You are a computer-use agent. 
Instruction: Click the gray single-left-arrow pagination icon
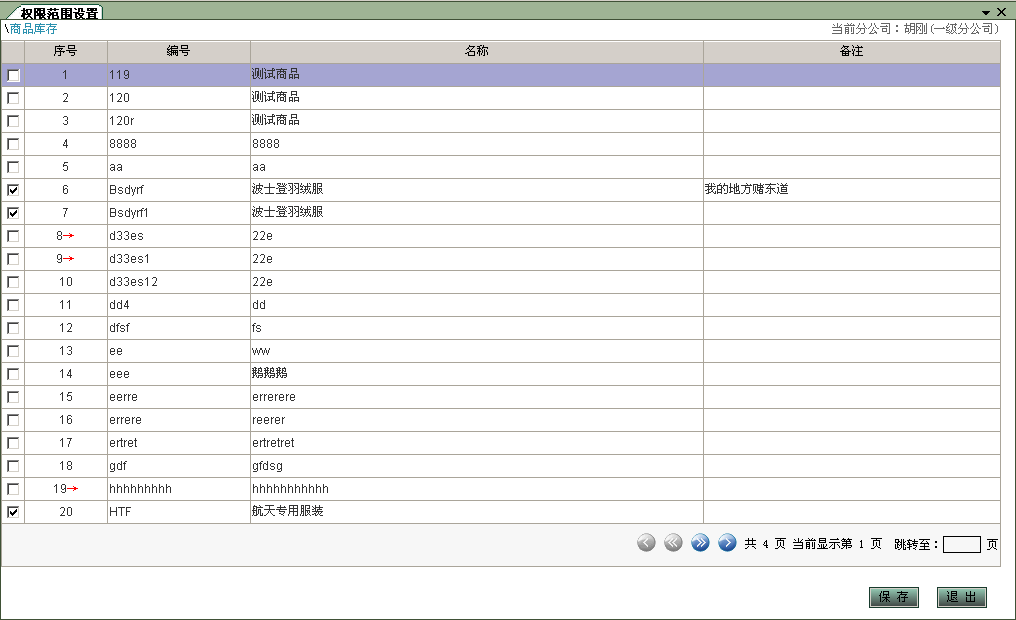(646, 543)
